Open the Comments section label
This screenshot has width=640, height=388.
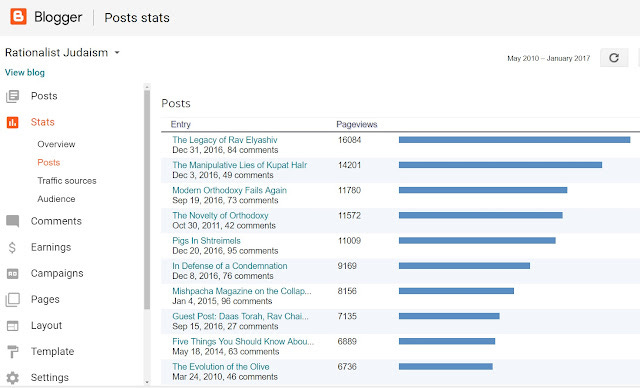[56, 221]
